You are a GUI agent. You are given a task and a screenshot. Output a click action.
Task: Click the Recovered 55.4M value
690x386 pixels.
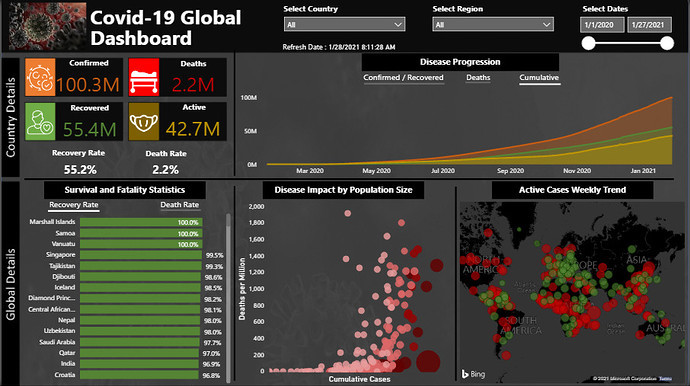[90, 129]
